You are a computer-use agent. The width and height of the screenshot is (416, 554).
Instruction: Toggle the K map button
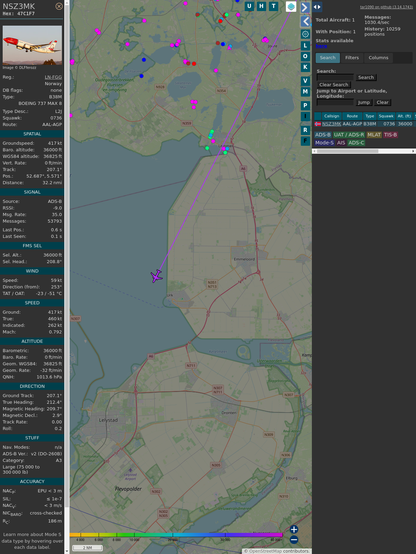pos(305,67)
